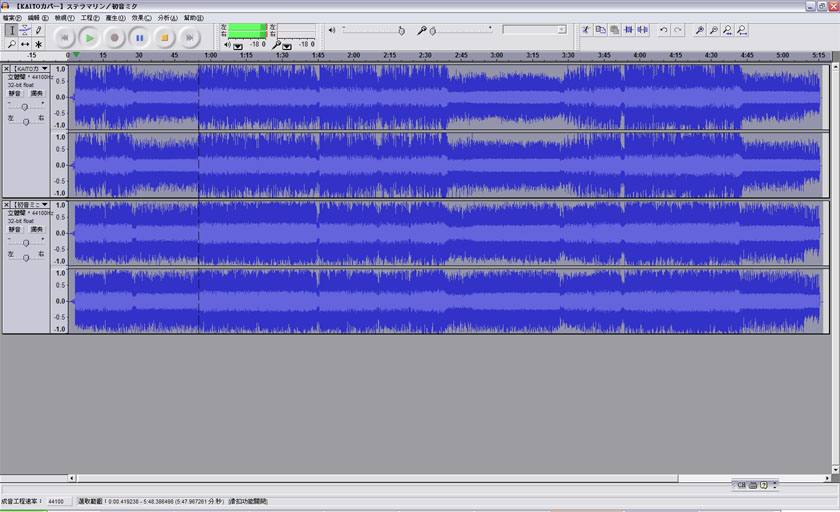840x512 pixels.
Task: Click the Fit selection in window icon
Action: click(728, 30)
